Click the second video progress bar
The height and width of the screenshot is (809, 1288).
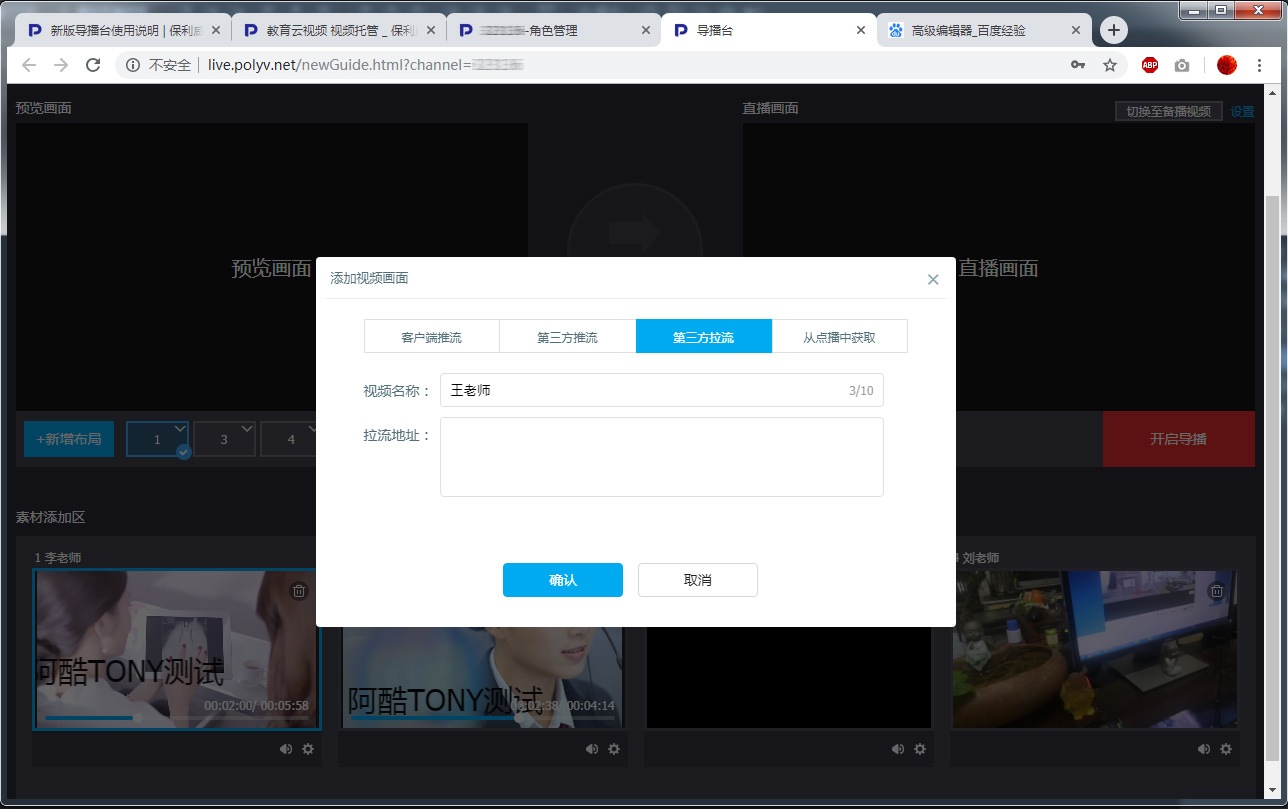pos(483,718)
